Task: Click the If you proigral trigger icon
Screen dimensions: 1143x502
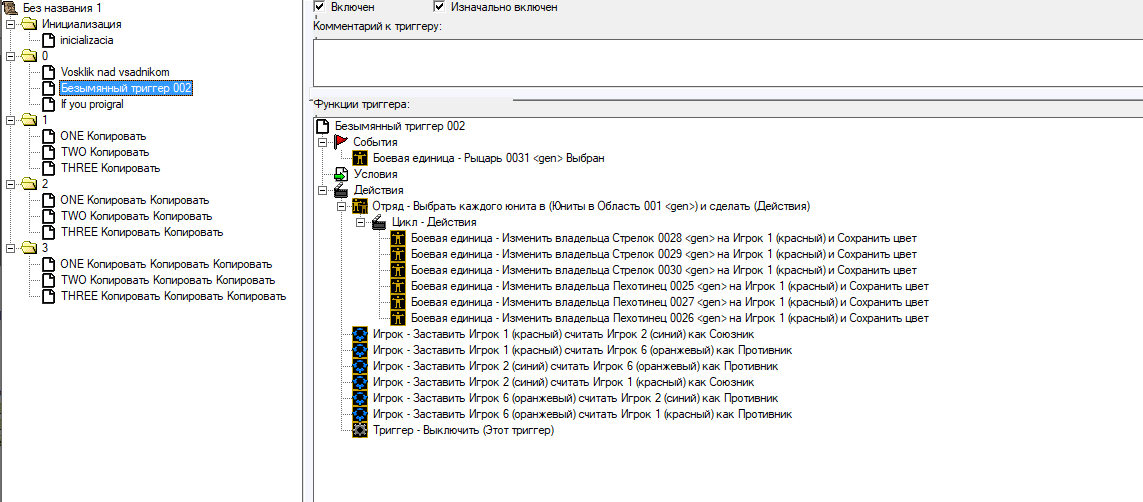Action: click(x=49, y=104)
